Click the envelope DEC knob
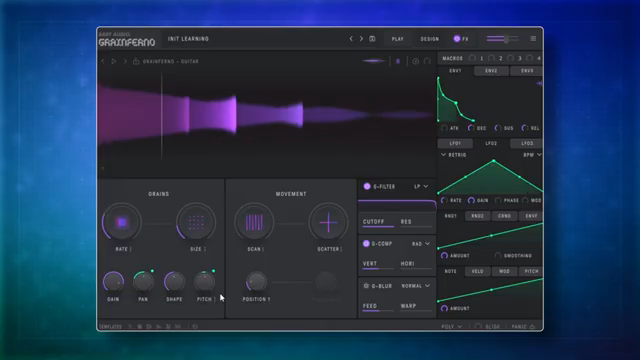This screenshot has height=360, width=640. 471,128
